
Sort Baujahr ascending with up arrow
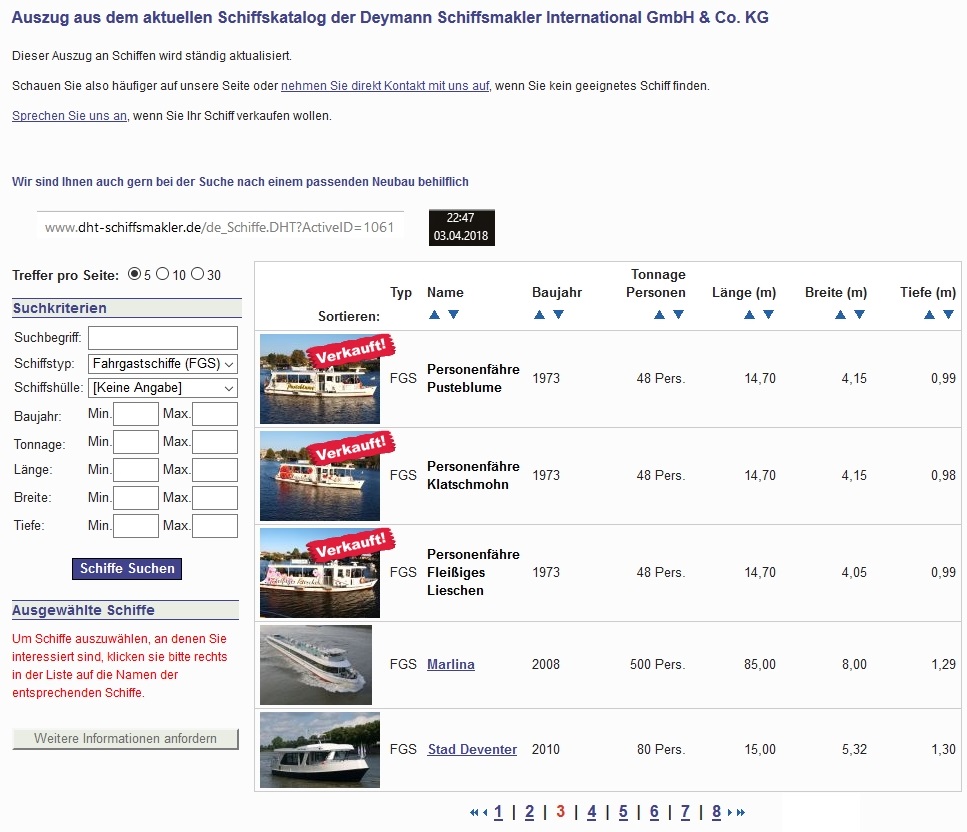pos(539,315)
